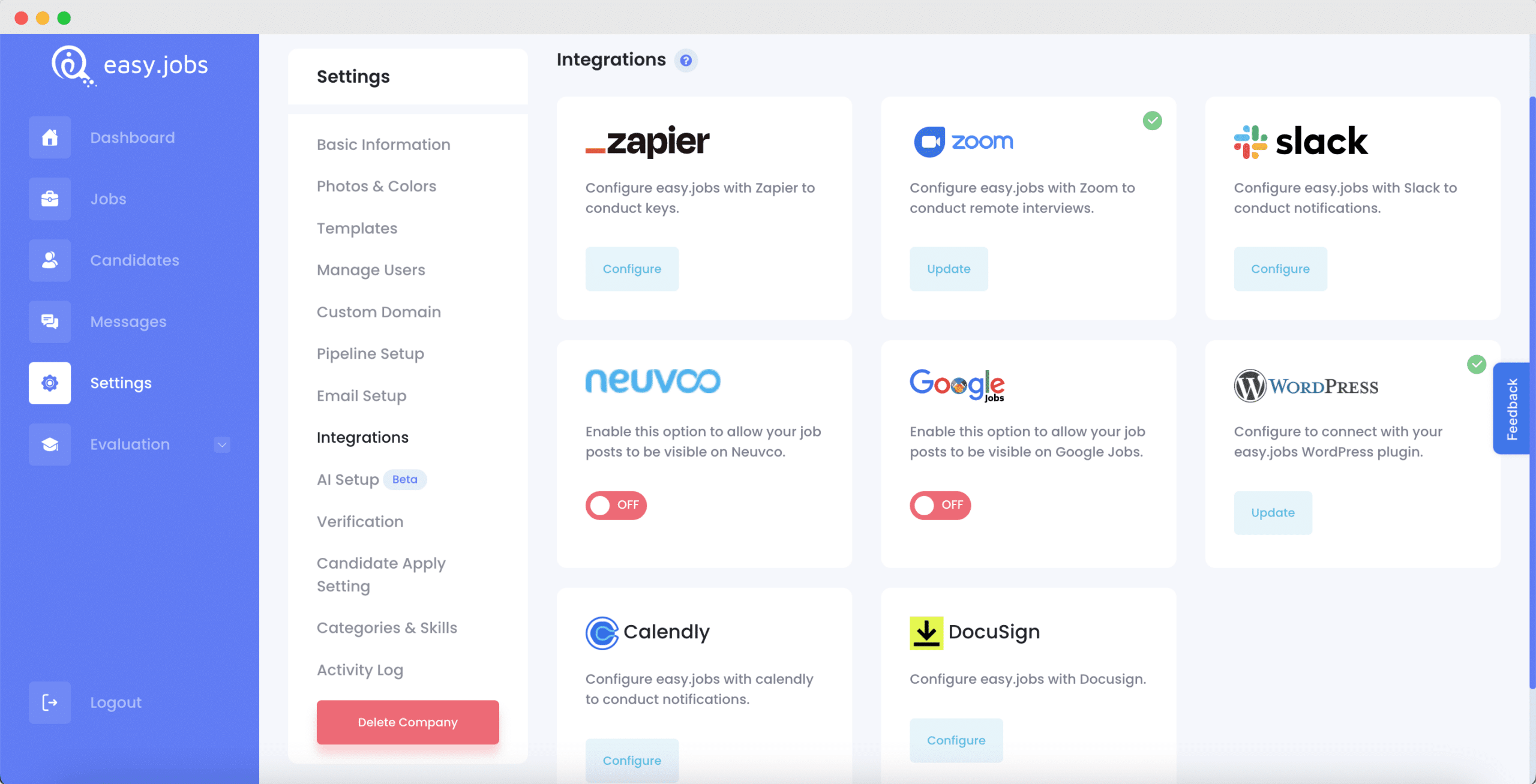Click the AI Setup Beta label
1536x784 pixels.
pos(370,479)
